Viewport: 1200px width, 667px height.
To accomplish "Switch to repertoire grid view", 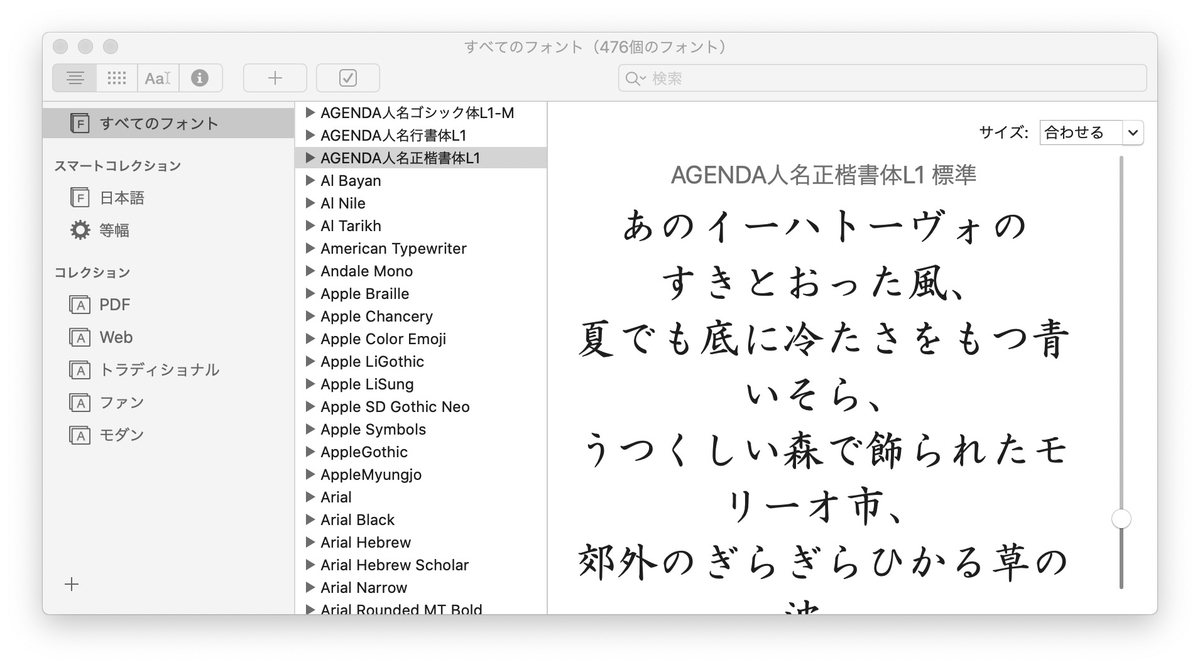I will [x=117, y=78].
